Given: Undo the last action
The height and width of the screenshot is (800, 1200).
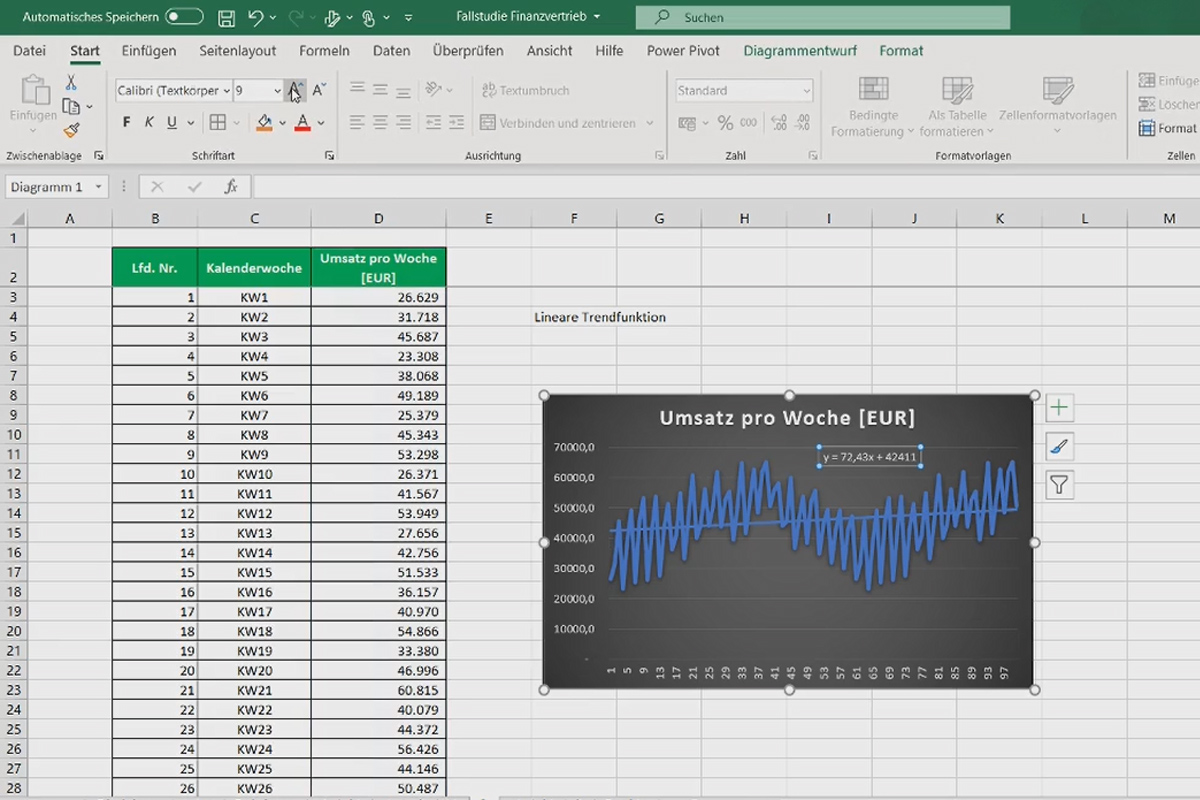Looking at the screenshot, I should [256, 17].
